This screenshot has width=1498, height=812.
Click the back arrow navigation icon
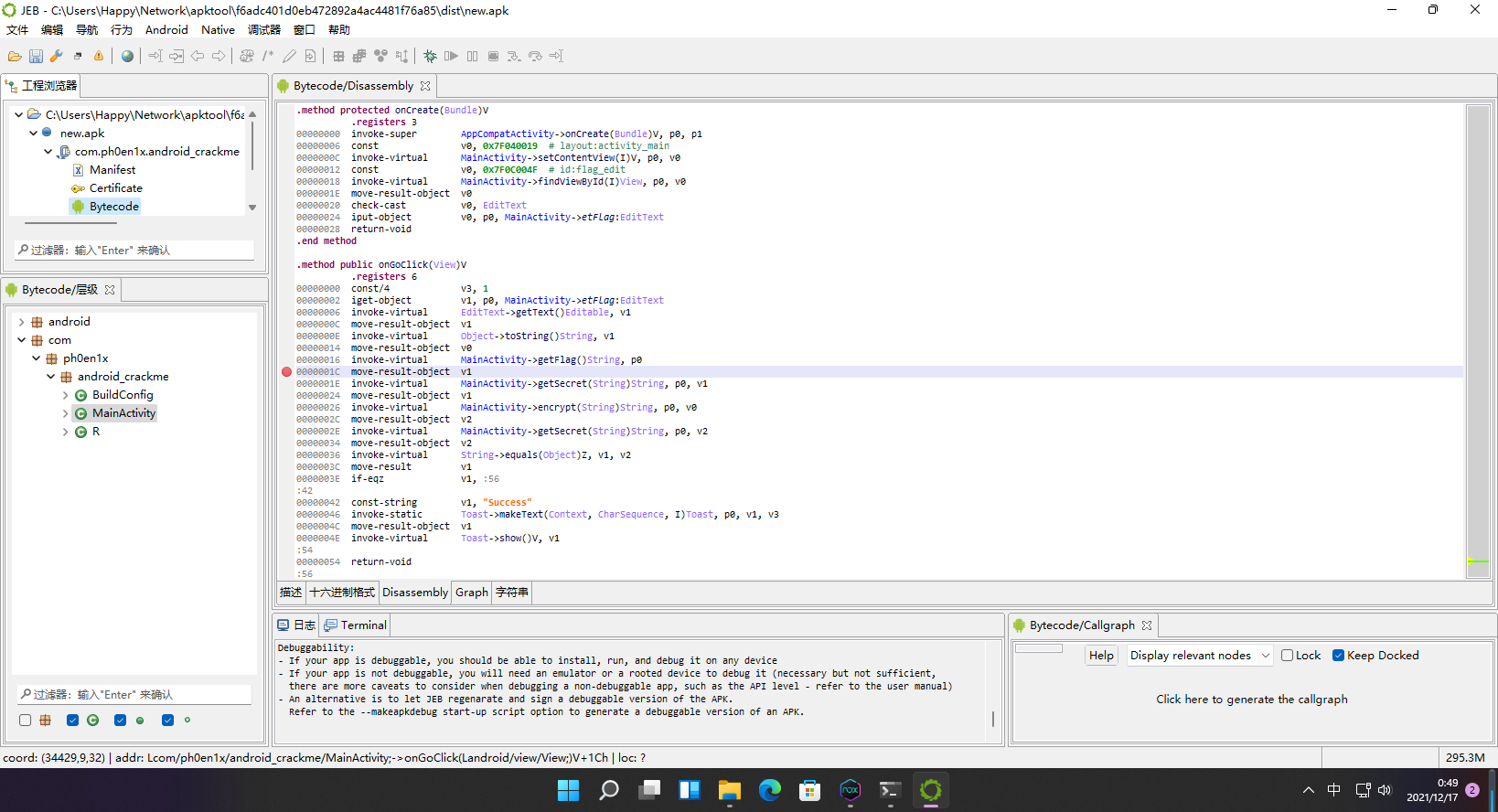(x=198, y=56)
